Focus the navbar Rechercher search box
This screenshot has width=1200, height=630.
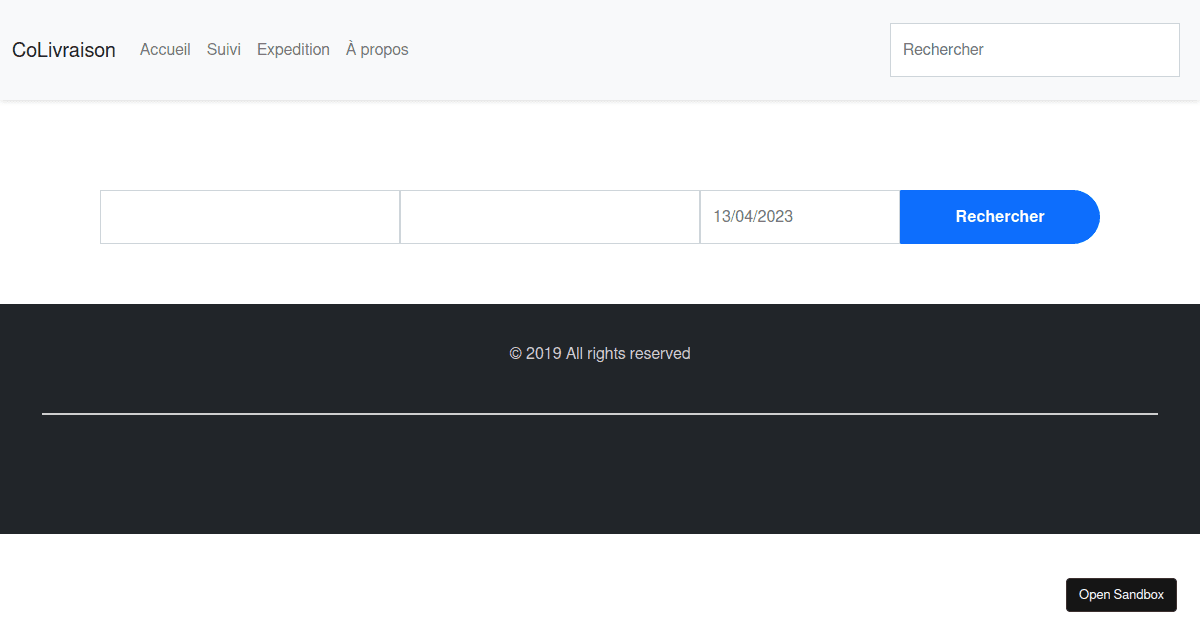point(1034,50)
